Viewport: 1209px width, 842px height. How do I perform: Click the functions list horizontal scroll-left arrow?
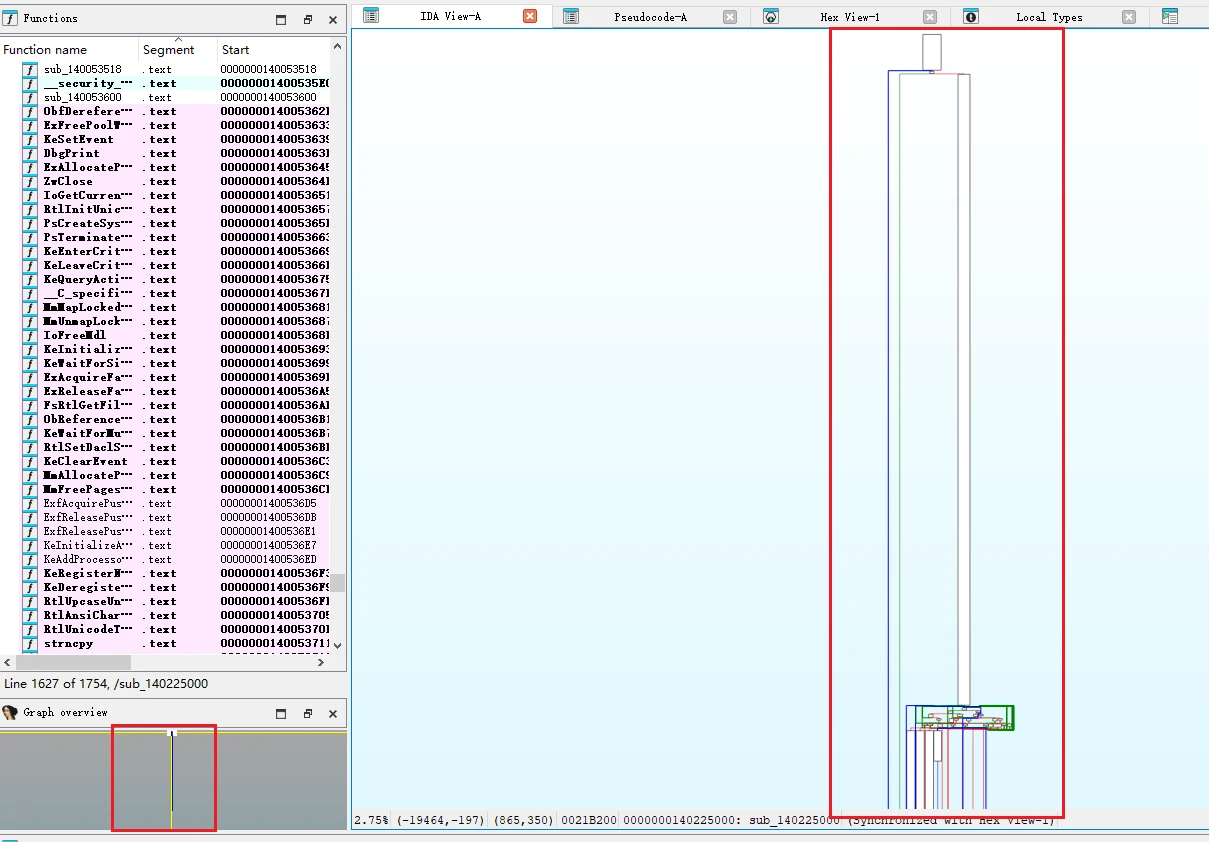click(x=8, y=662)
